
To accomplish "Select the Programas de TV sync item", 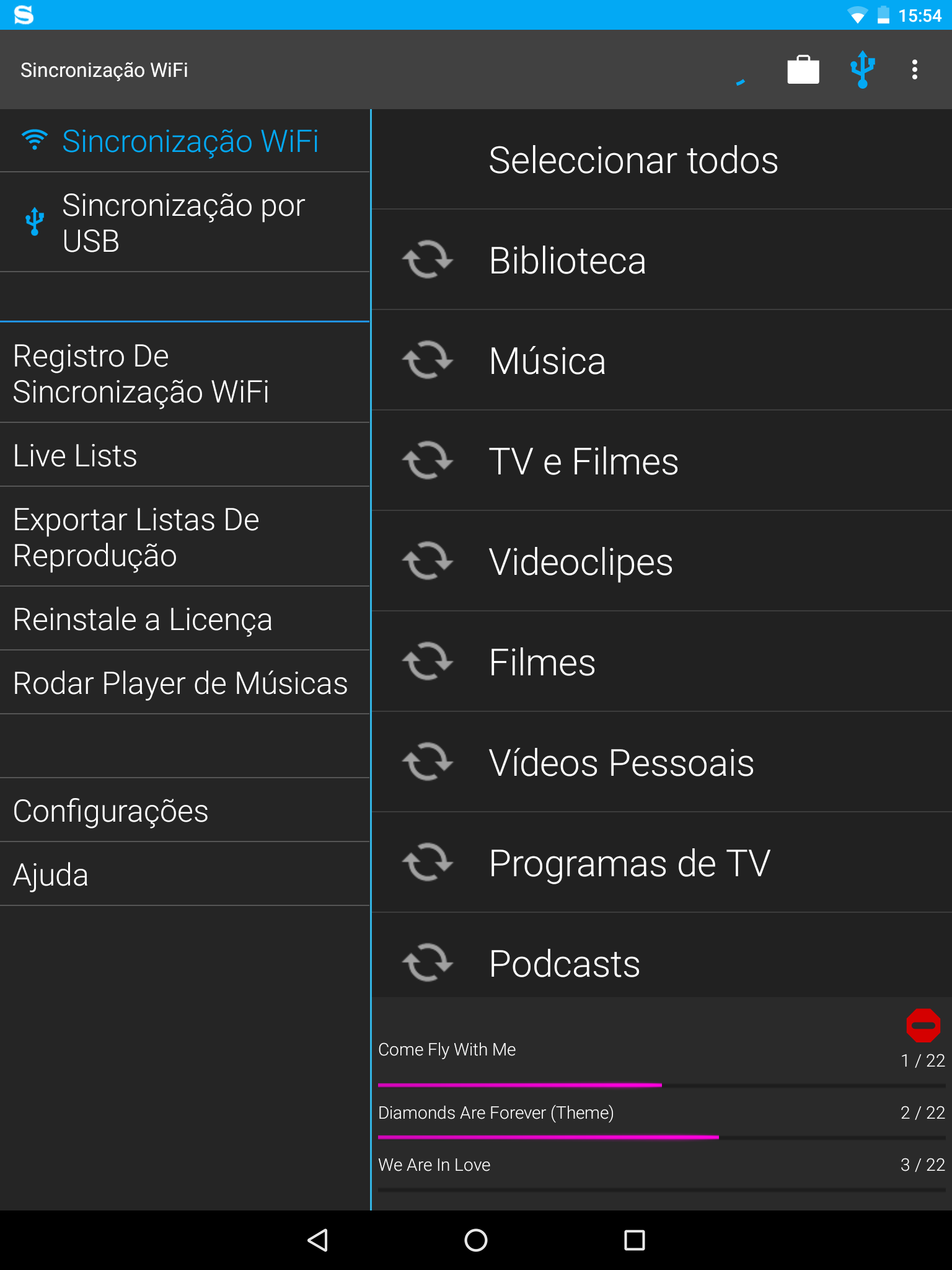I will point(662,863).
